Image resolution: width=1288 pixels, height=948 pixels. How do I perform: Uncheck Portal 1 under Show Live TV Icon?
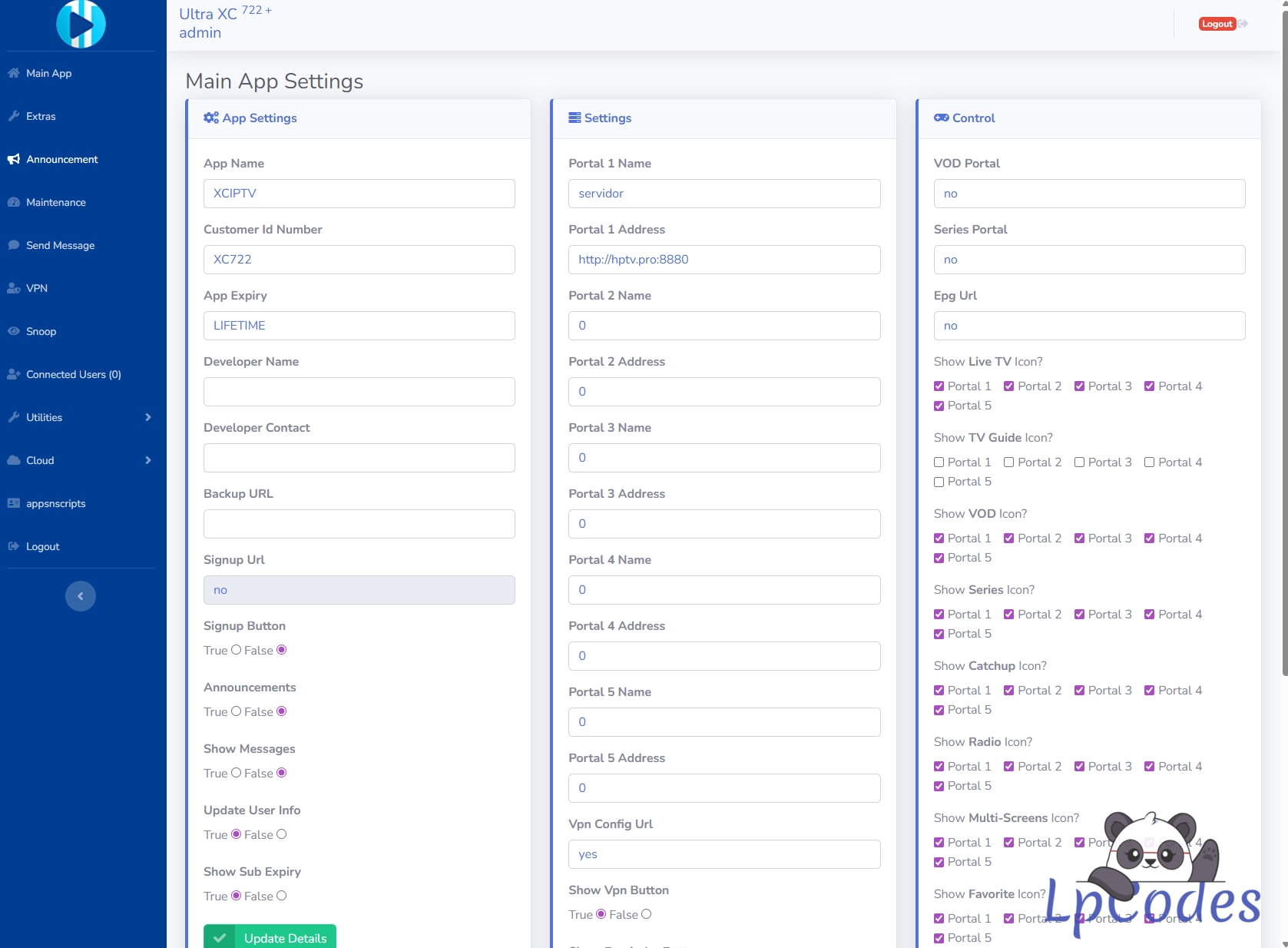click(x=939, y=386)
